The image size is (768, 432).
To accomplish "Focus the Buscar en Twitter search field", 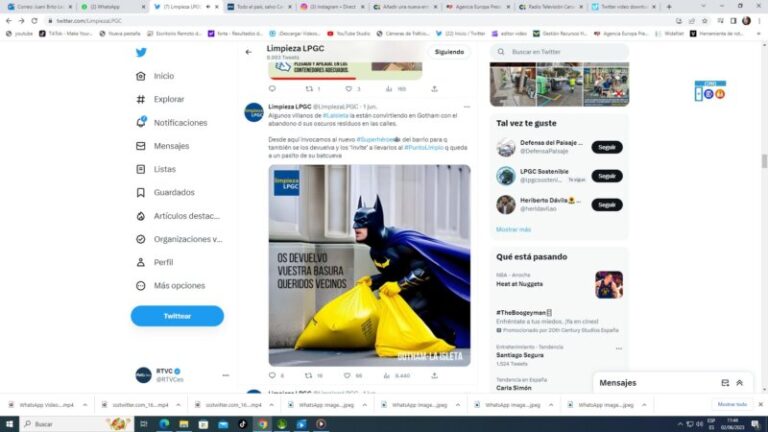I will pos(559,52).
